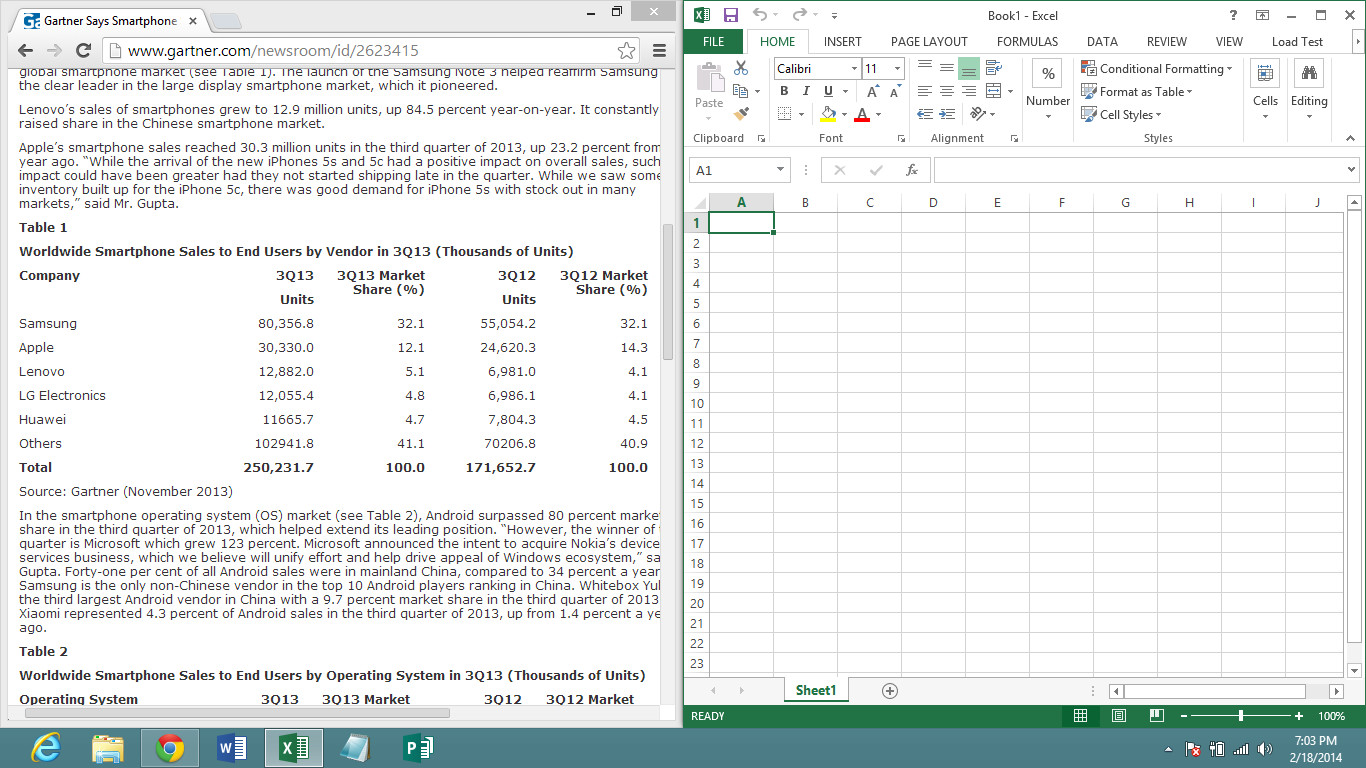Open Chrome's hamburger menu
Viewport: 1366px width, 768px height.
click(660, 50)
